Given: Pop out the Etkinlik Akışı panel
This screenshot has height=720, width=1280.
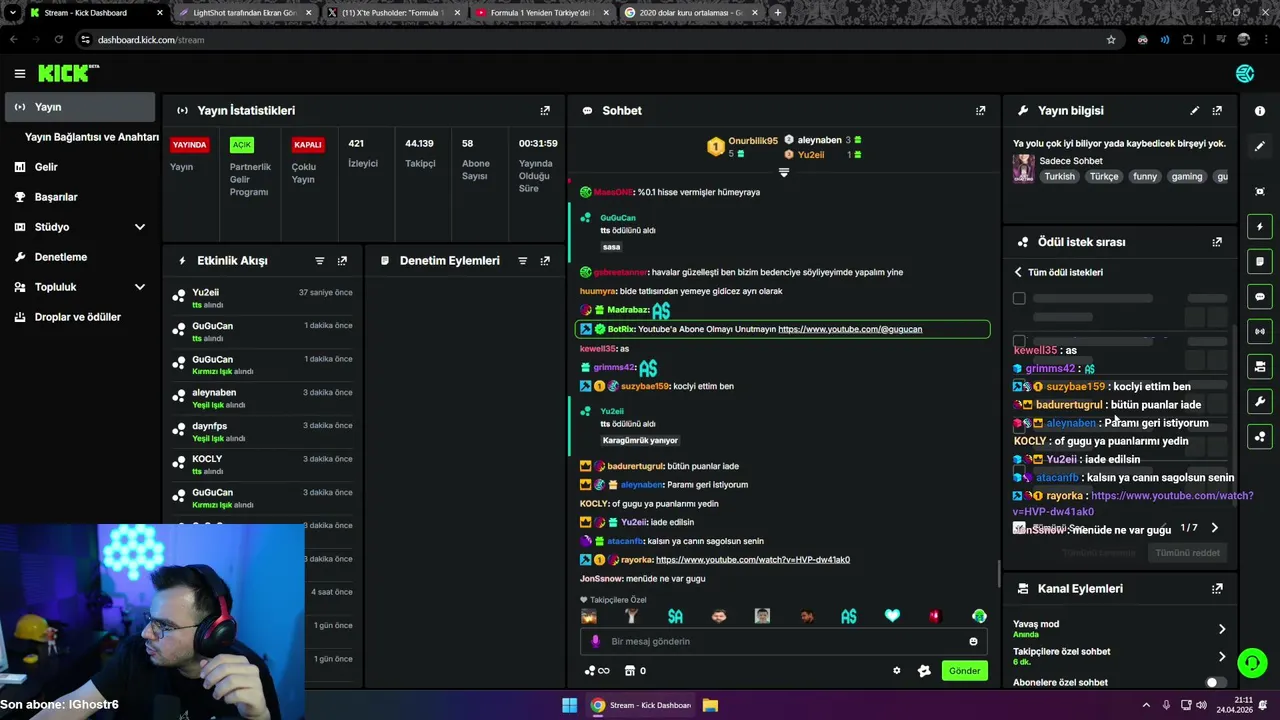Looking at the screenshot, I should click(342, 261).
